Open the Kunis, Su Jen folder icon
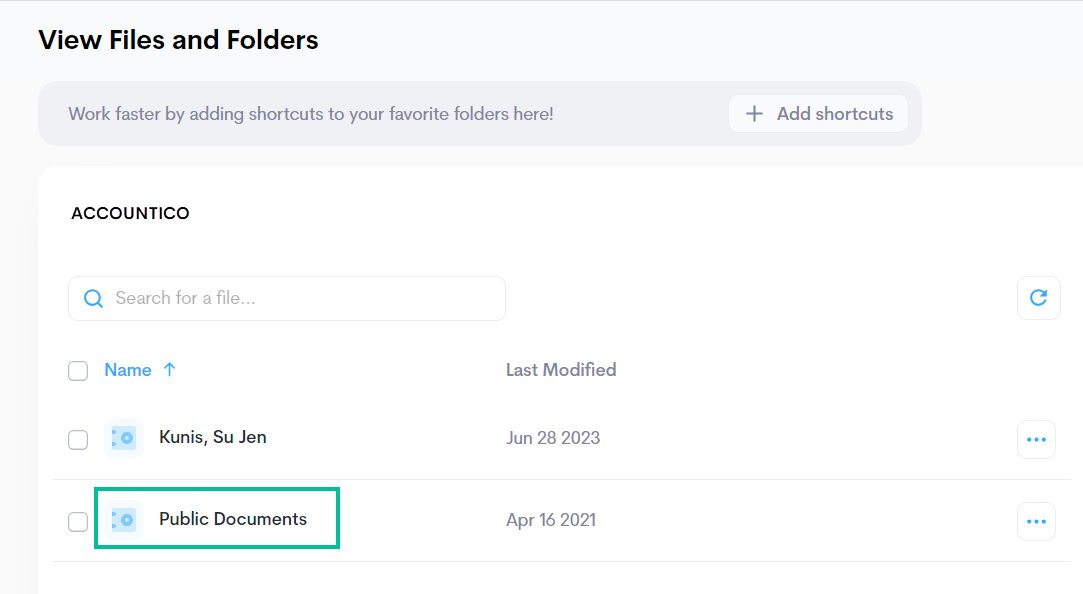The image size is (1083, 594). click(x=124, y=438)
